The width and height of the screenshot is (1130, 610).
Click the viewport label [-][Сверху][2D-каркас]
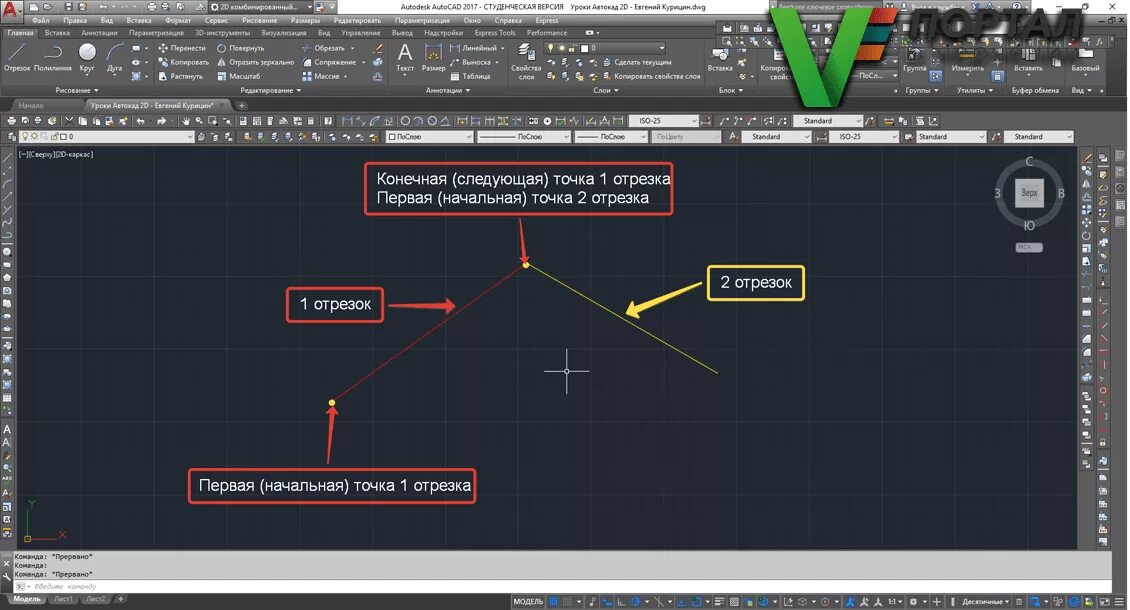55,154
